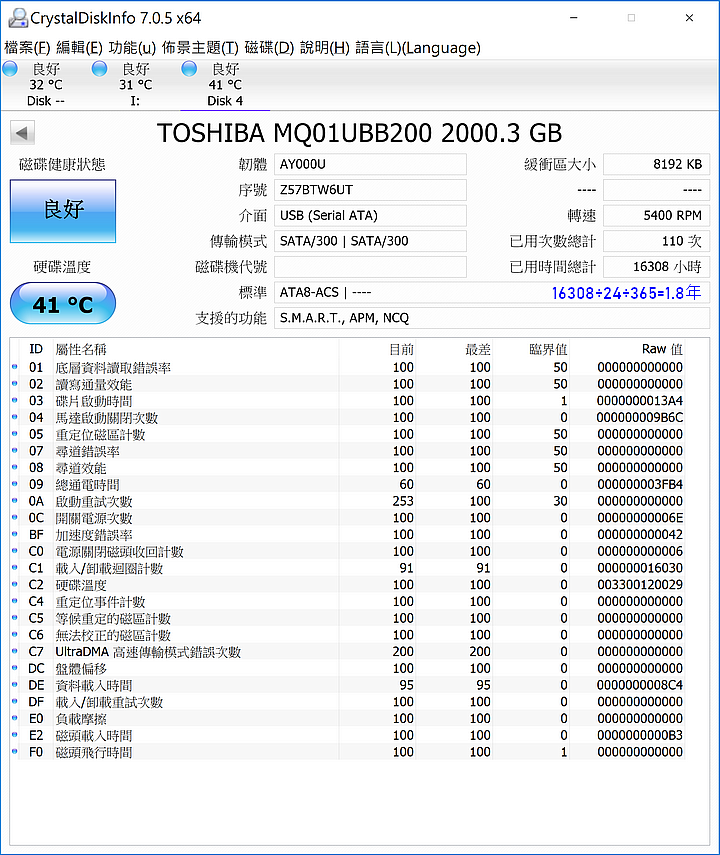Image resolution: width=720 pixels, height=855 pixels.
Task: Click raw value 003300120029 of temperature row
Action: tap(640, 585)
